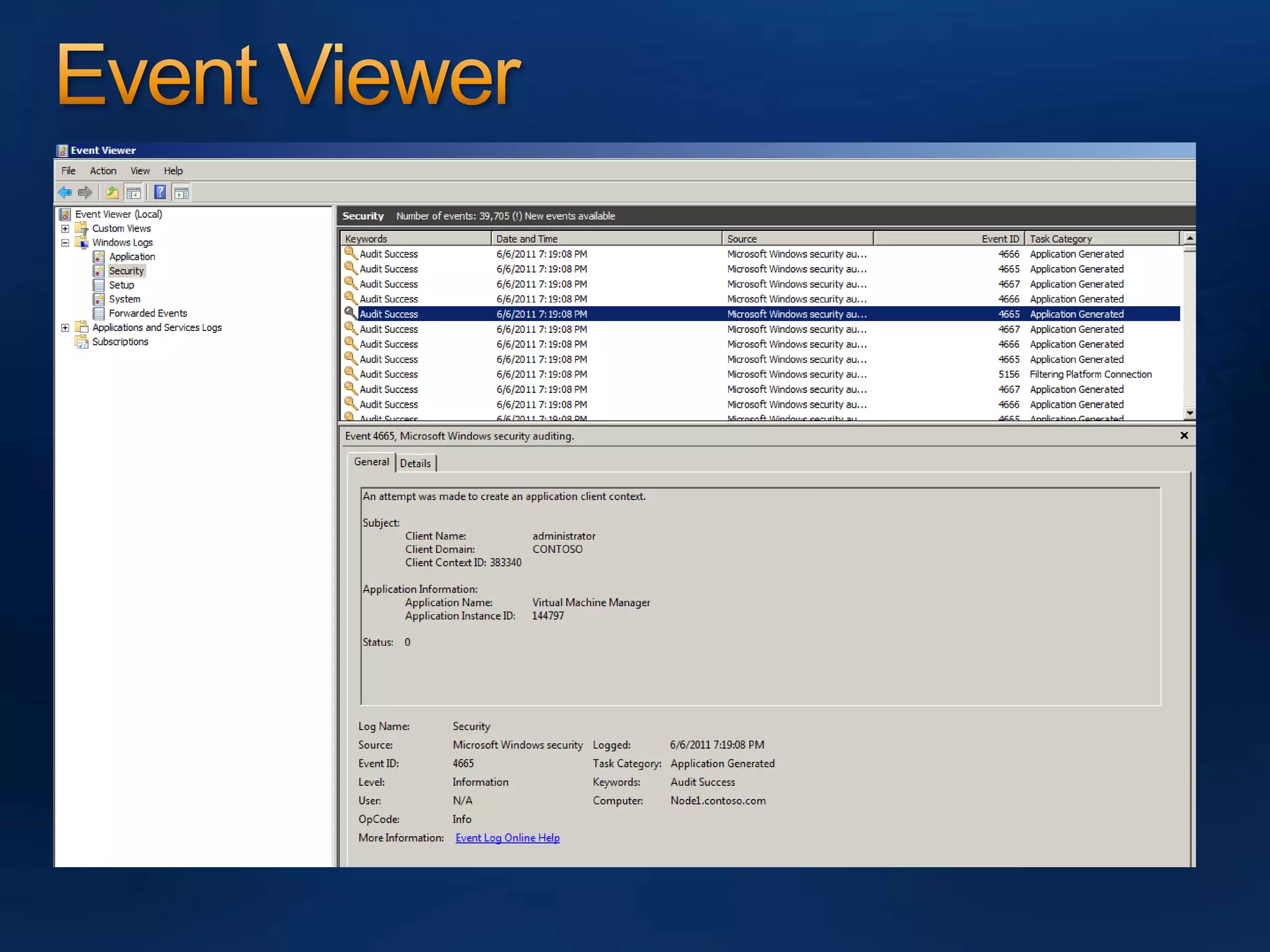Select the Filtering Platform Connection event row

point(761,374)
